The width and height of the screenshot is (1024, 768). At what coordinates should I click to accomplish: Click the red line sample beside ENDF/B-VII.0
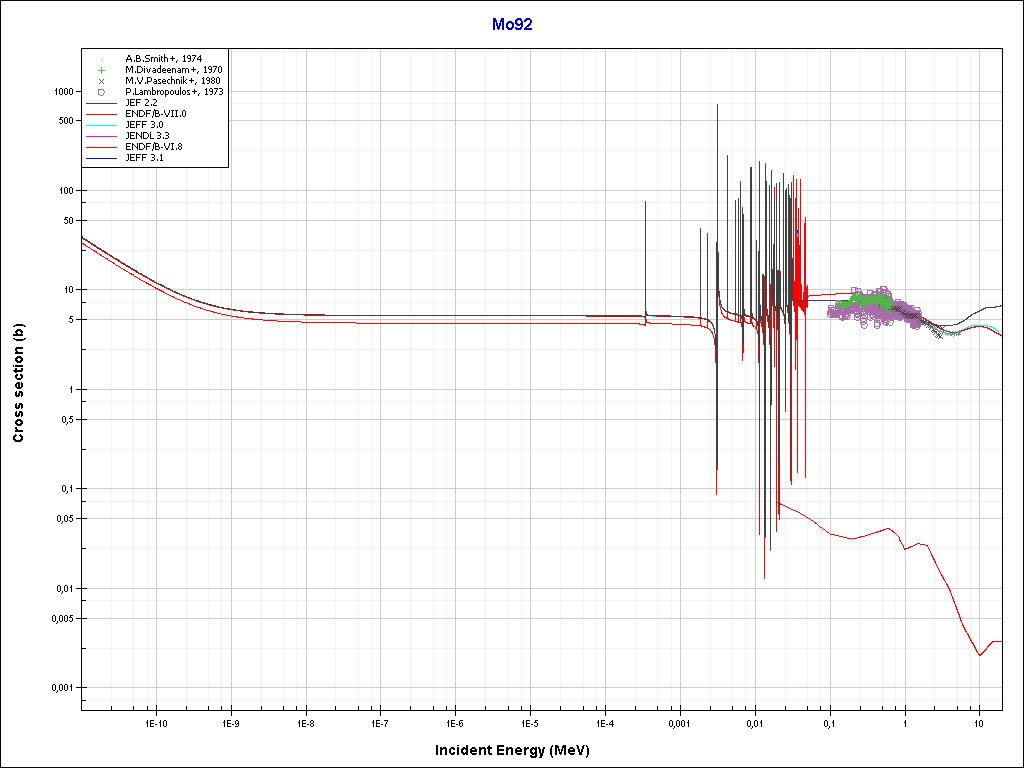(x=101, y=114)
